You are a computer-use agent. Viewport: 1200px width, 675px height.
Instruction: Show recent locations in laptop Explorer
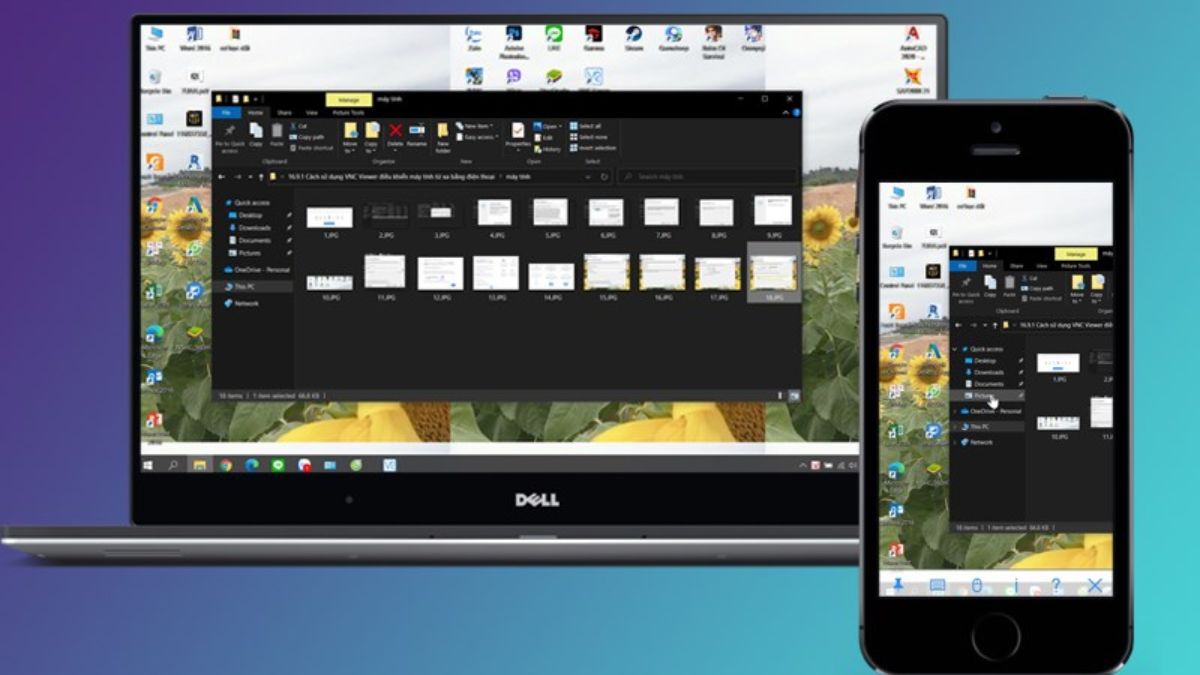(249, 176)
